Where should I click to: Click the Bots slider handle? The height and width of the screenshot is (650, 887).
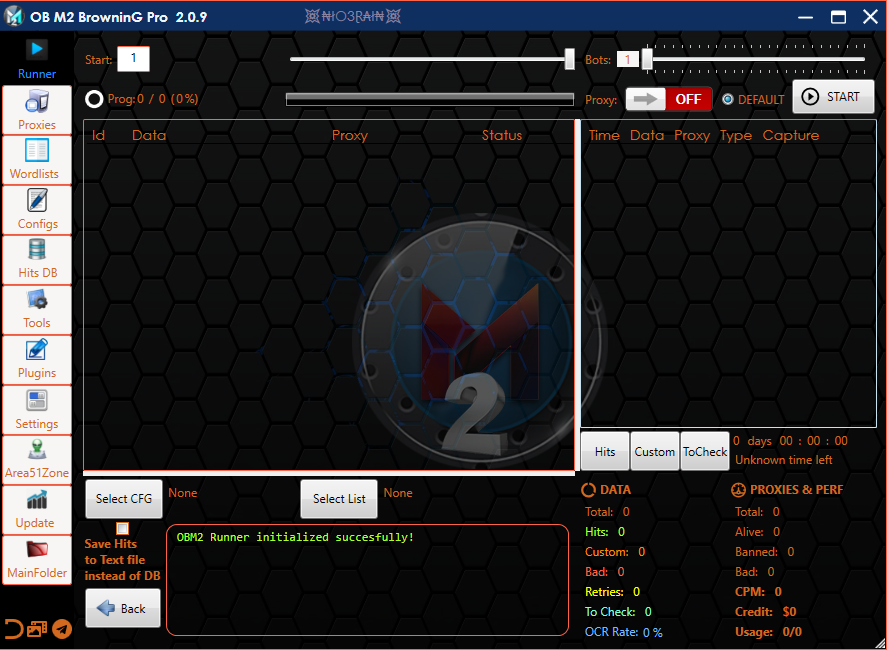pos(647,59)
